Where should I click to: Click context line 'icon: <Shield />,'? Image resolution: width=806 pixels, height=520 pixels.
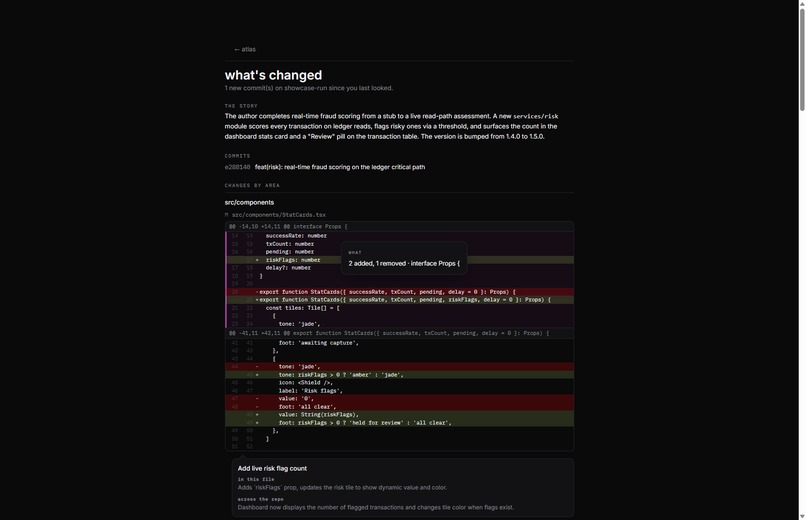[x=399, y=383]
